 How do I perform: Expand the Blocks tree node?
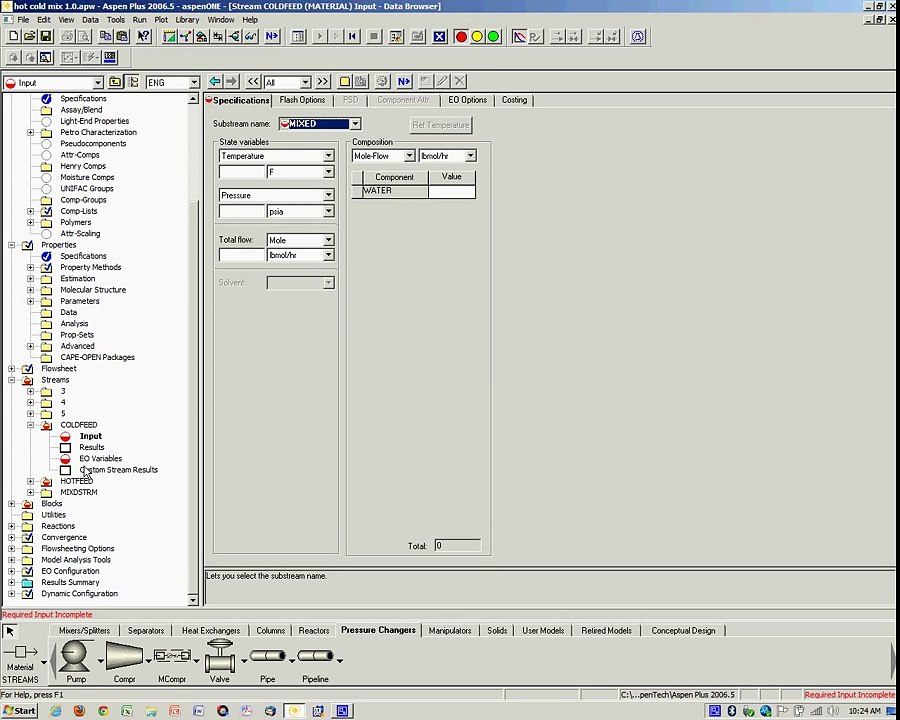tap(11, 504)
